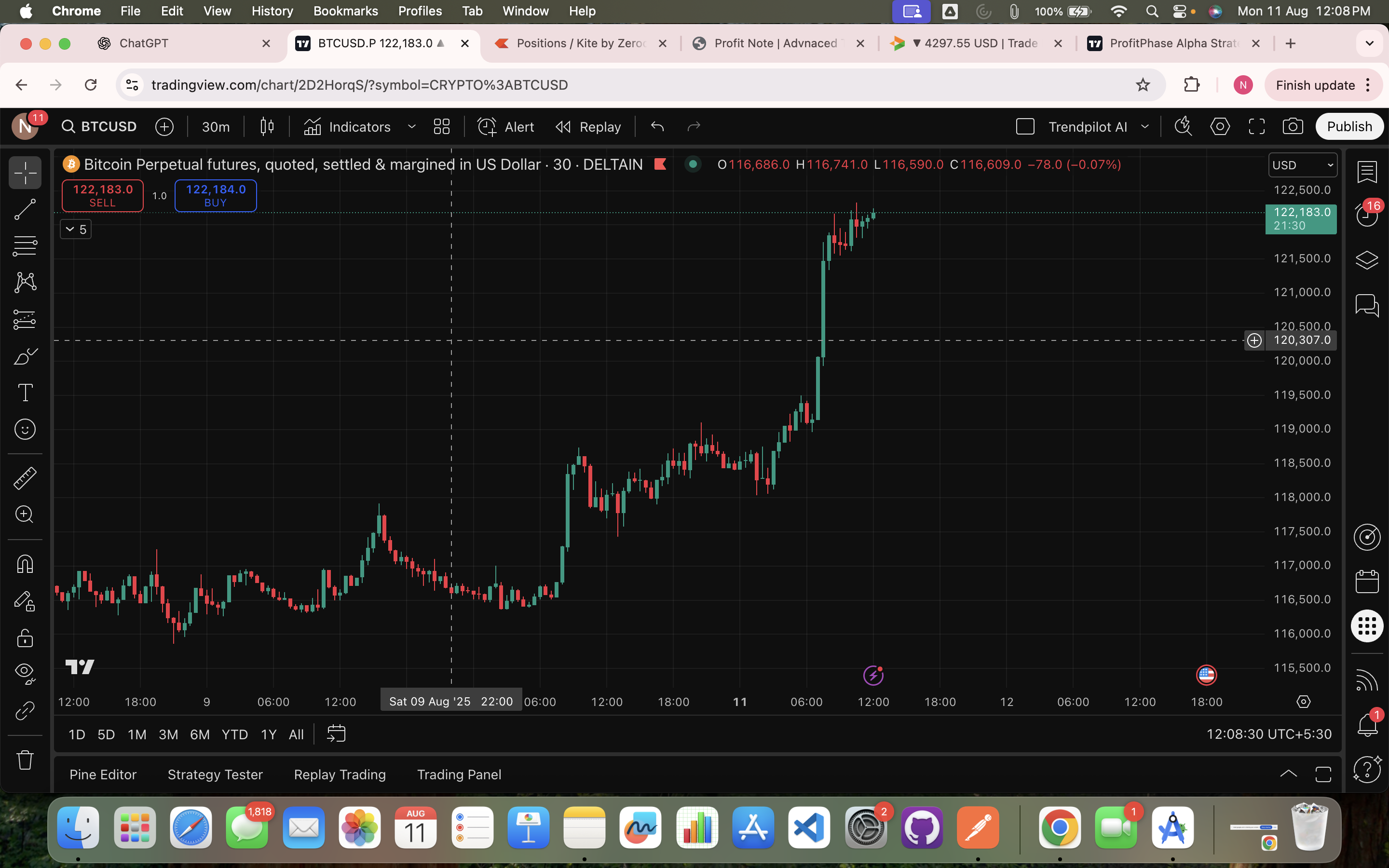Open the USD currency dropdown

[1302, 165]
